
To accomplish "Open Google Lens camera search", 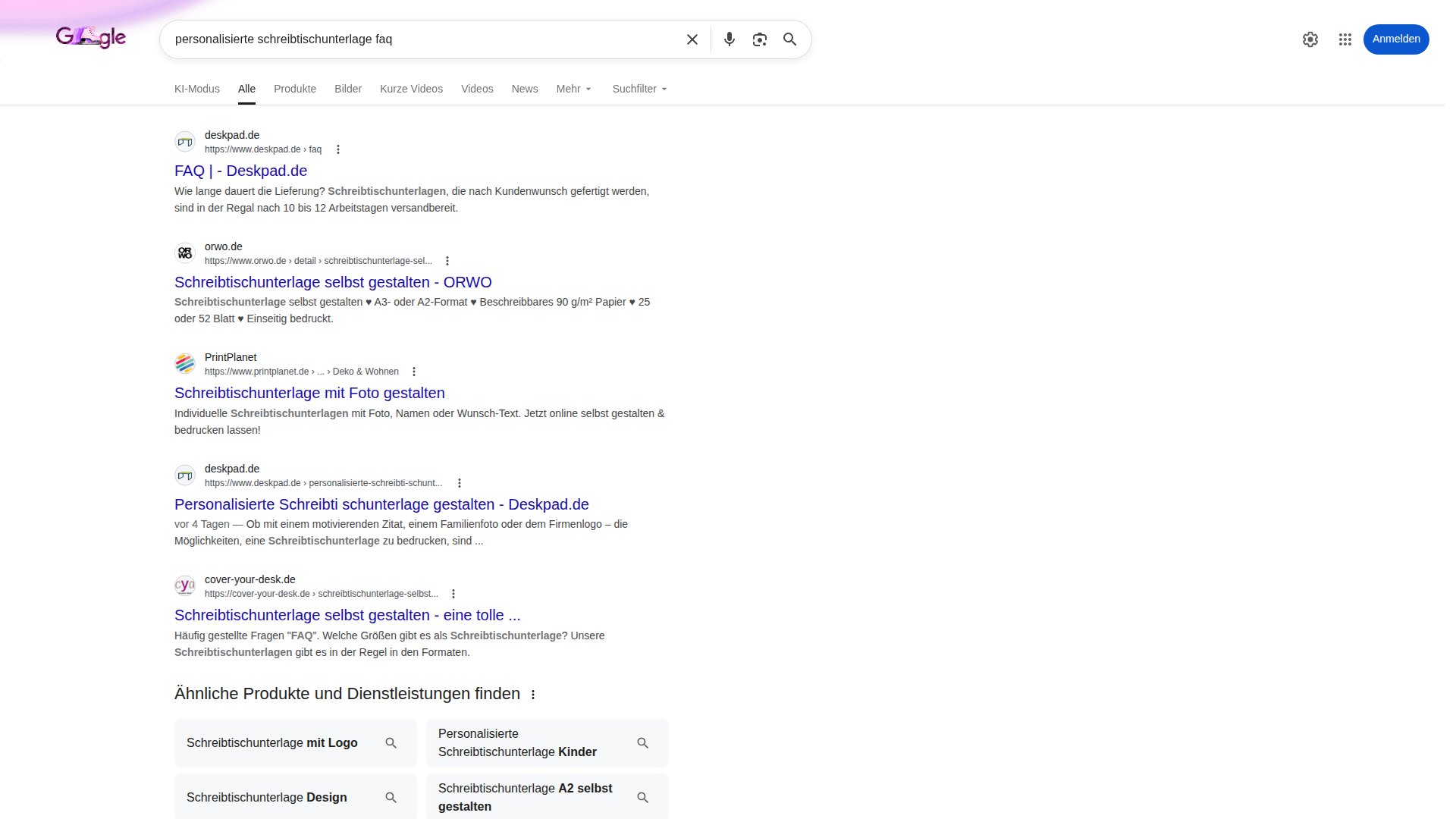I will point(759,39).
